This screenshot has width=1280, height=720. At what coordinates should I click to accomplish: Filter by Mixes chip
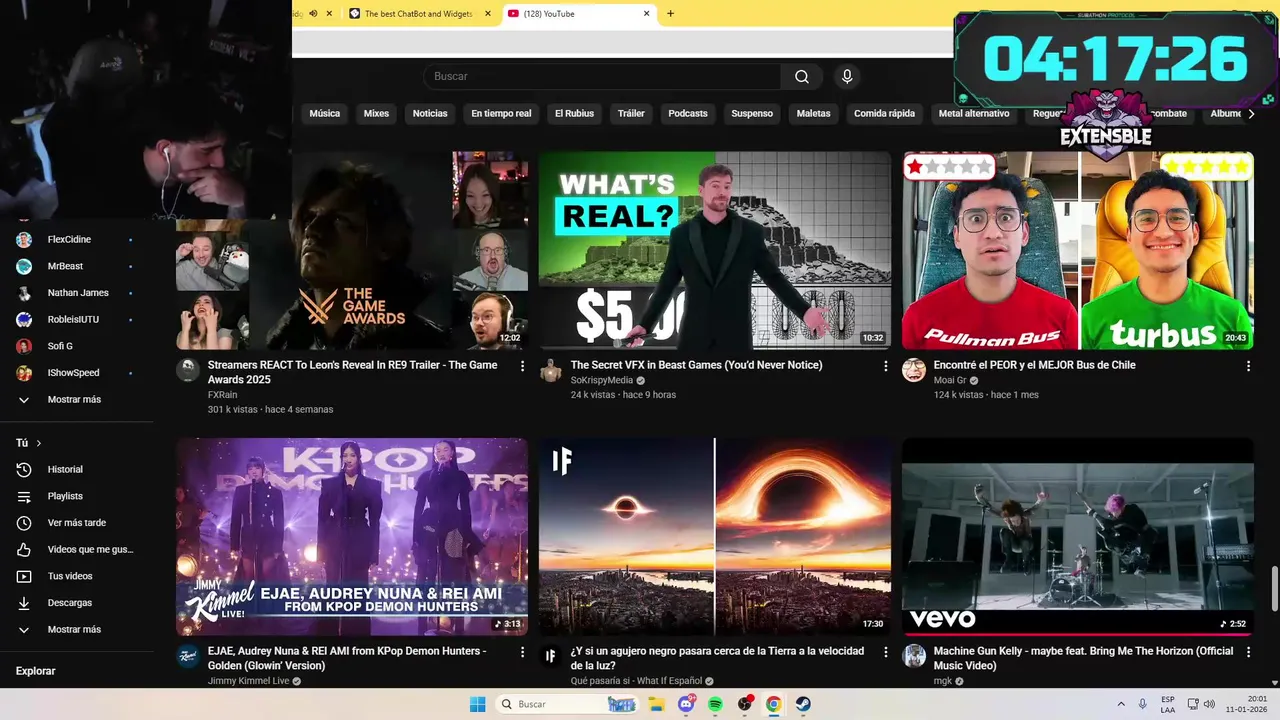click(377, 114)
